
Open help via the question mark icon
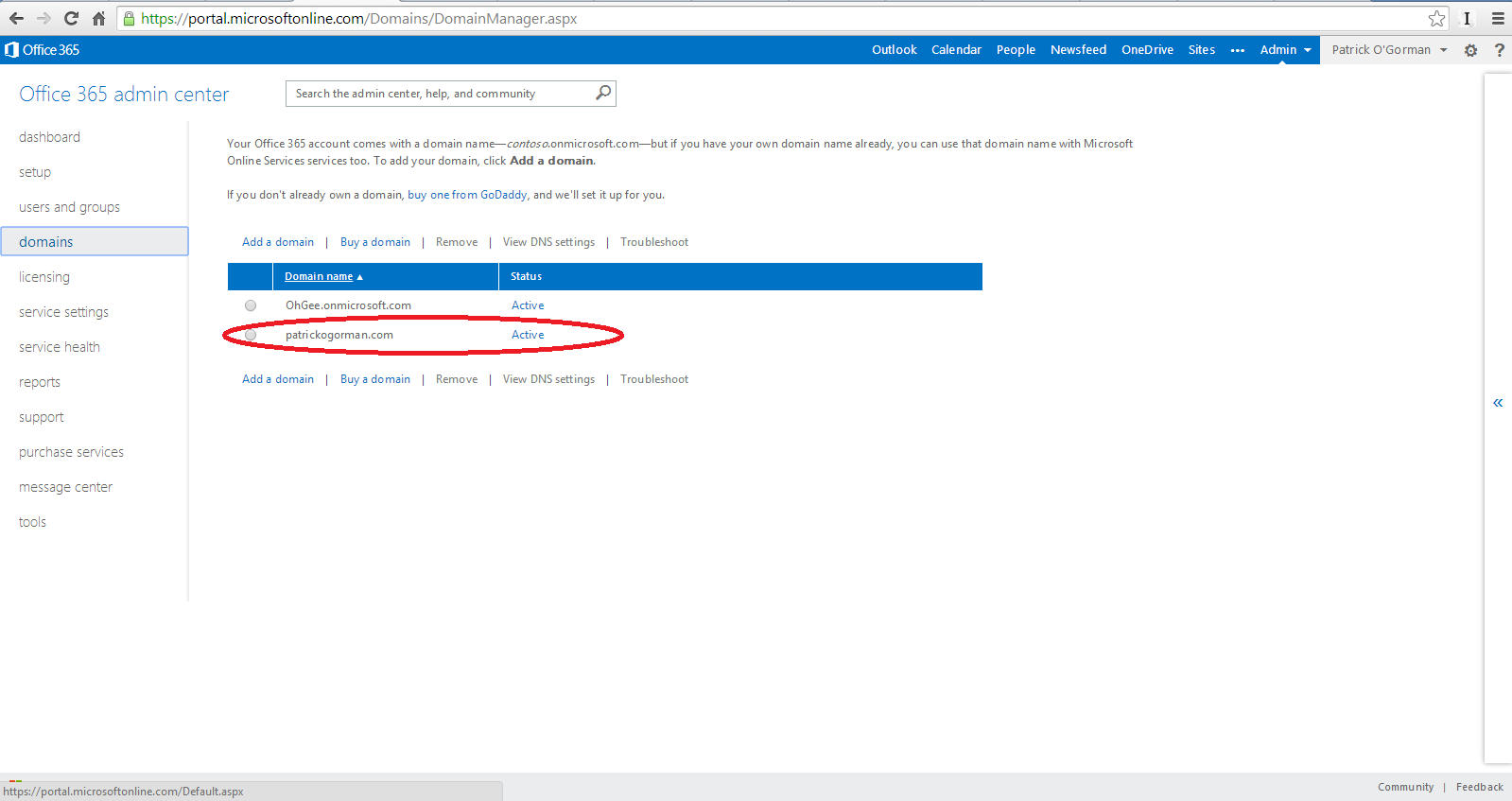tap(1499, 50)
